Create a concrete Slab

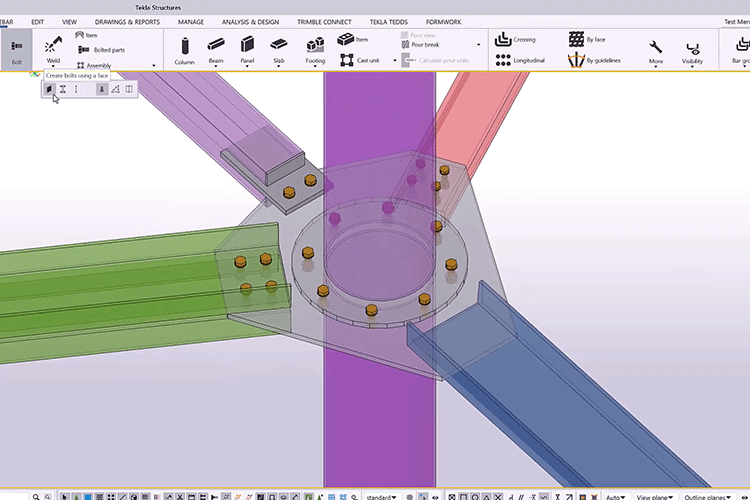coord(278,51)
